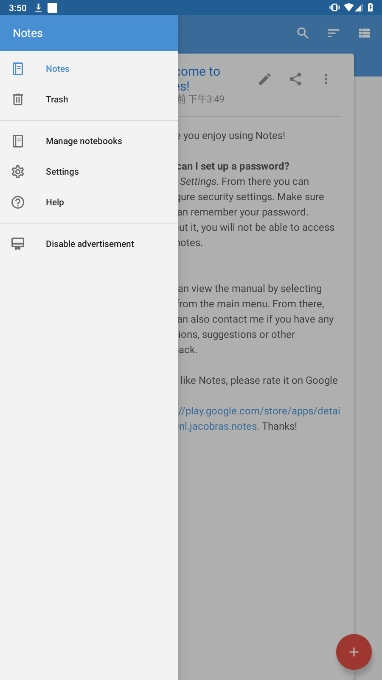The image size is (382, 680).
Task: Open Manage notebooks
Action: 89,141
